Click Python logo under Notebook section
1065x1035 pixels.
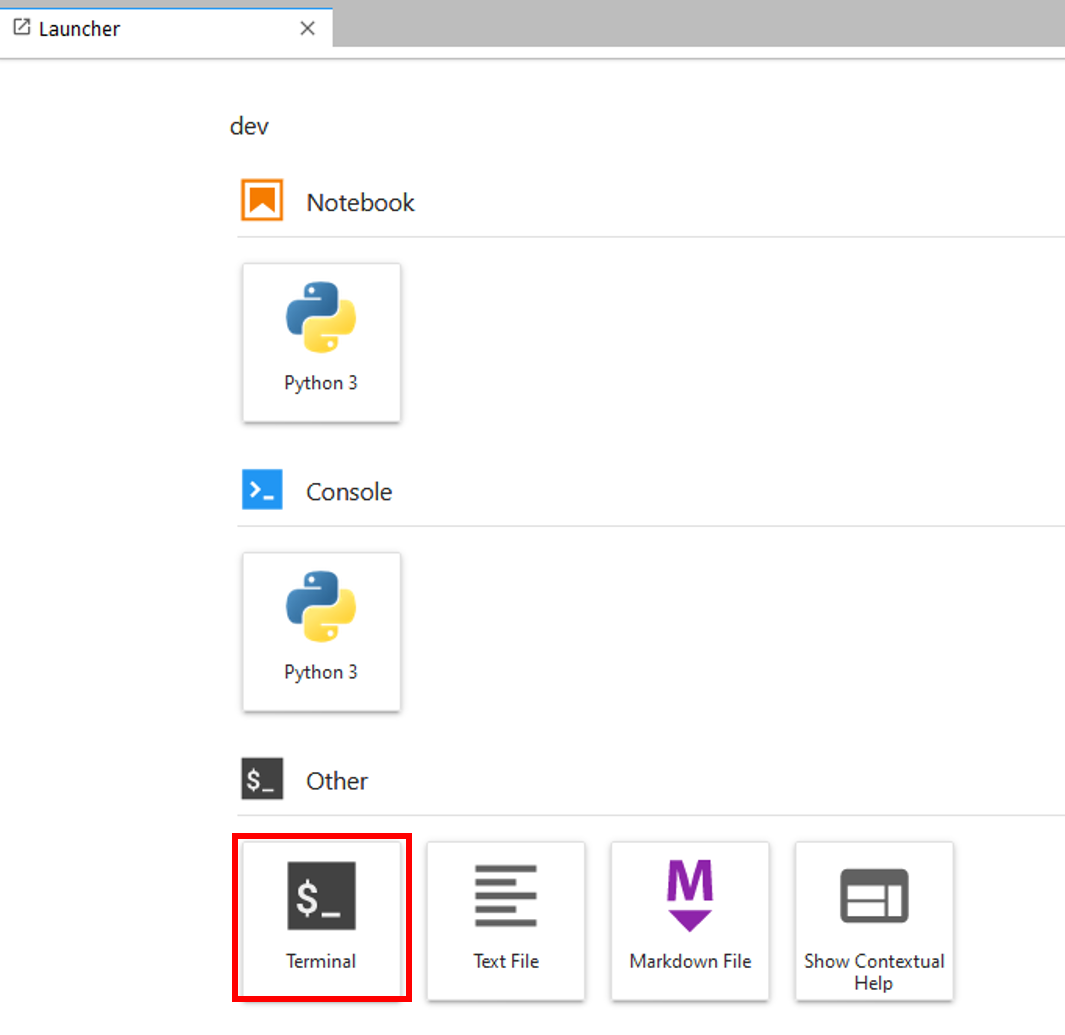pos(321,317)
